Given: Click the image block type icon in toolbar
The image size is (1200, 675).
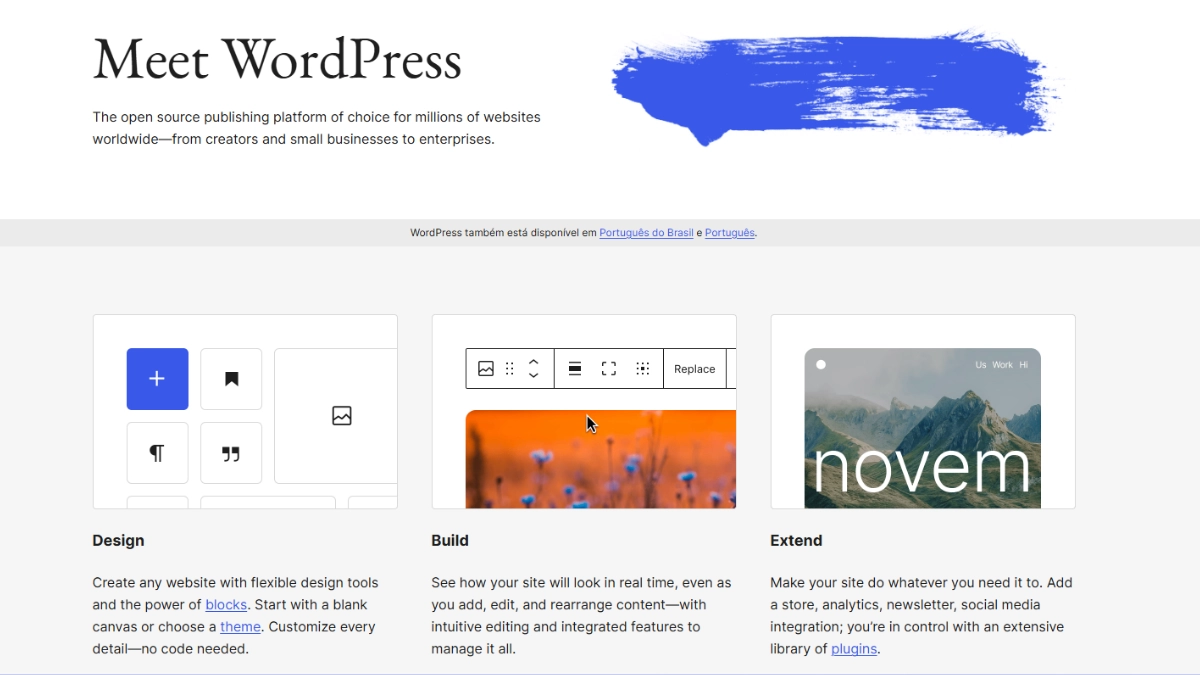Looking at the screenshot, I should pos(486,369).
